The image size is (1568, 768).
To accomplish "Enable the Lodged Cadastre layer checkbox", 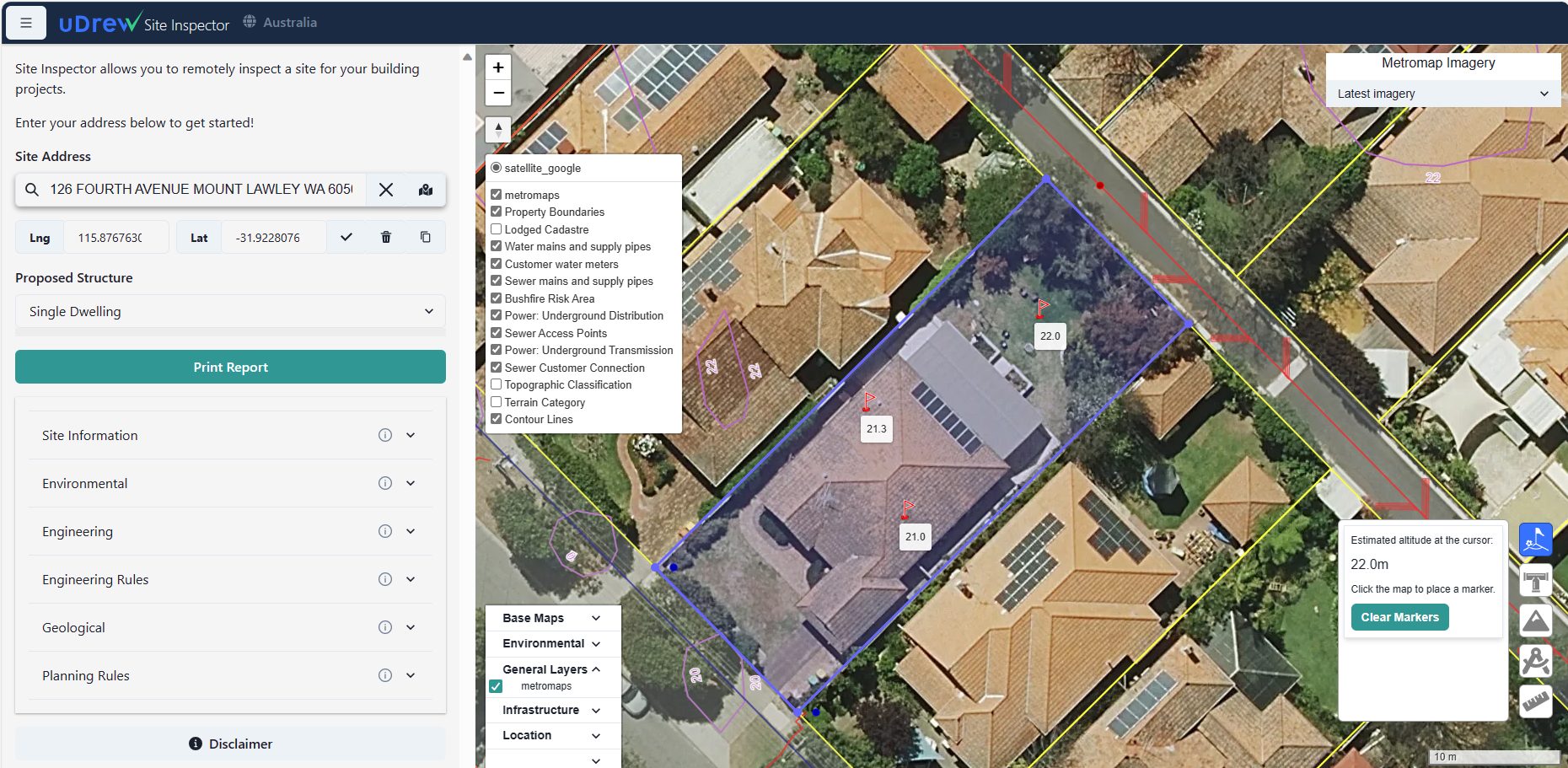I will coord(497,229).
